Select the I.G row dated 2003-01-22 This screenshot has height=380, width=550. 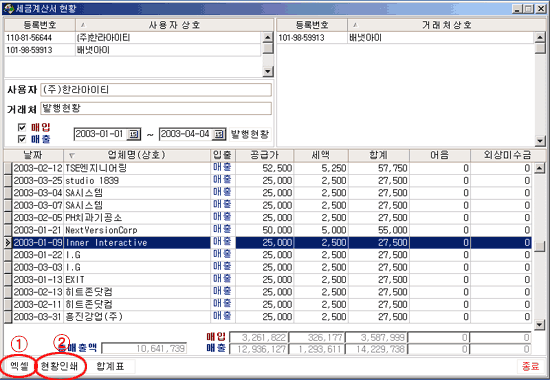pos(268,255)
